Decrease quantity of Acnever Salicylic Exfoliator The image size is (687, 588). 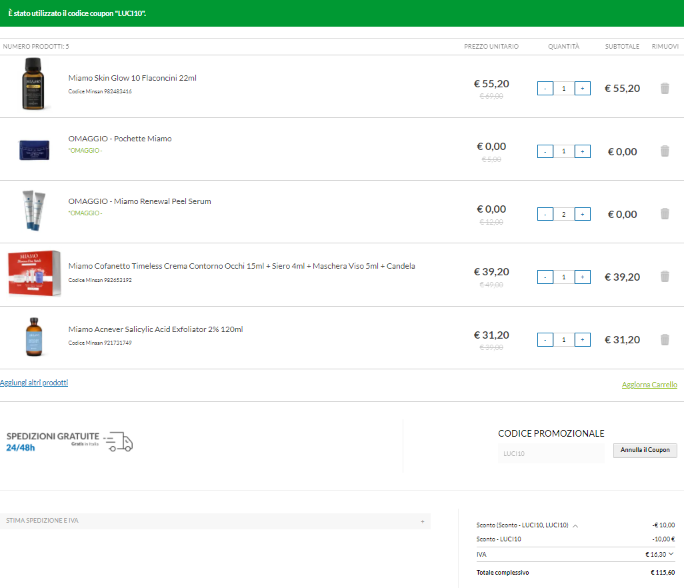tap(545, 340)
